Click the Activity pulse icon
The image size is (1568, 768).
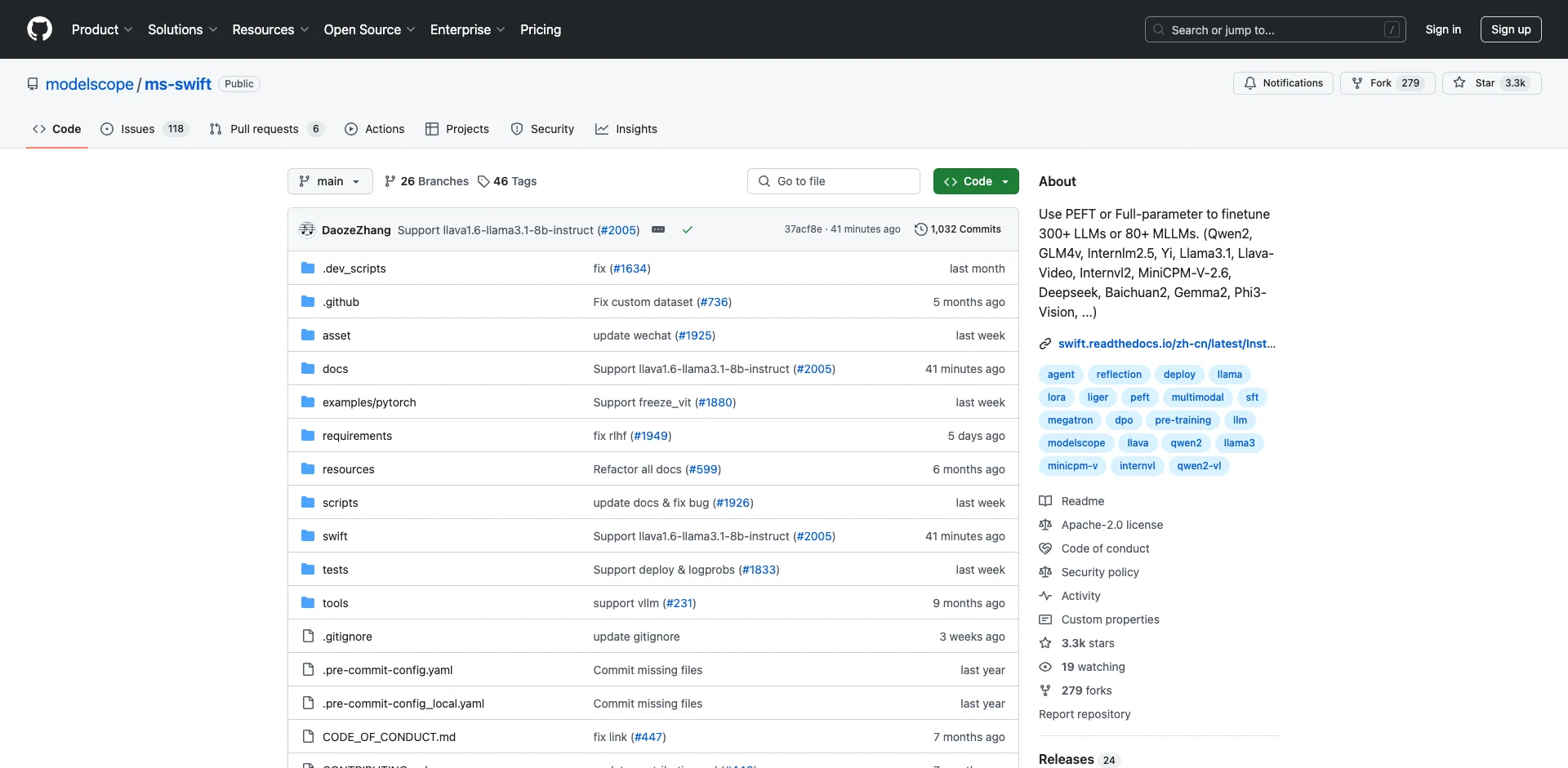pos(1045,596)
